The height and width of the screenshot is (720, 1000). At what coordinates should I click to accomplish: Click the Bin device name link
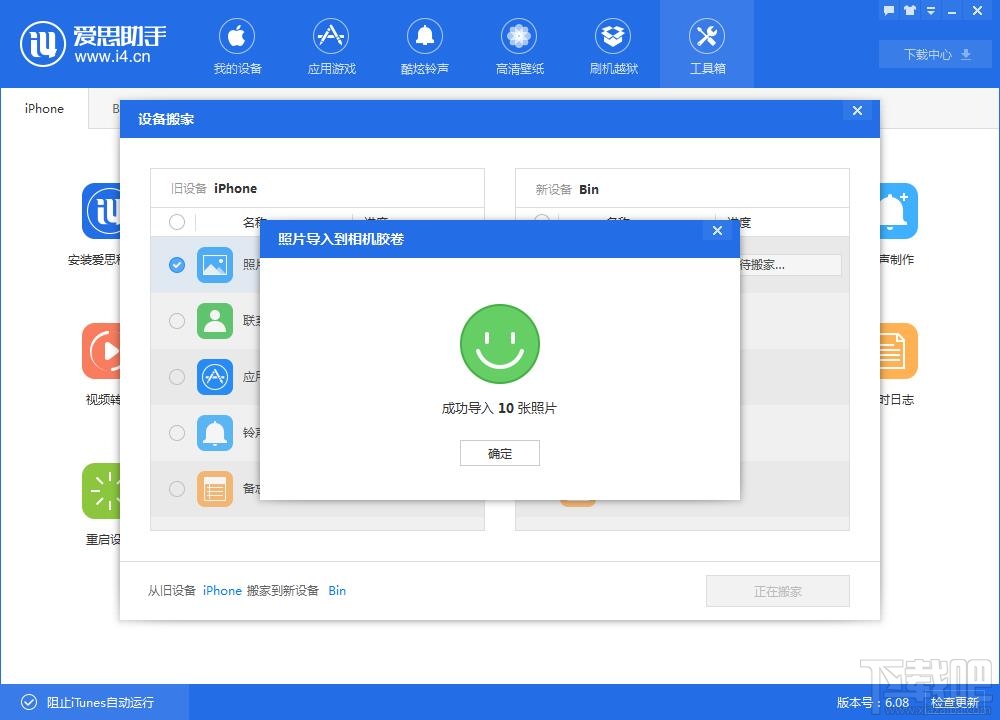point(337,590)
